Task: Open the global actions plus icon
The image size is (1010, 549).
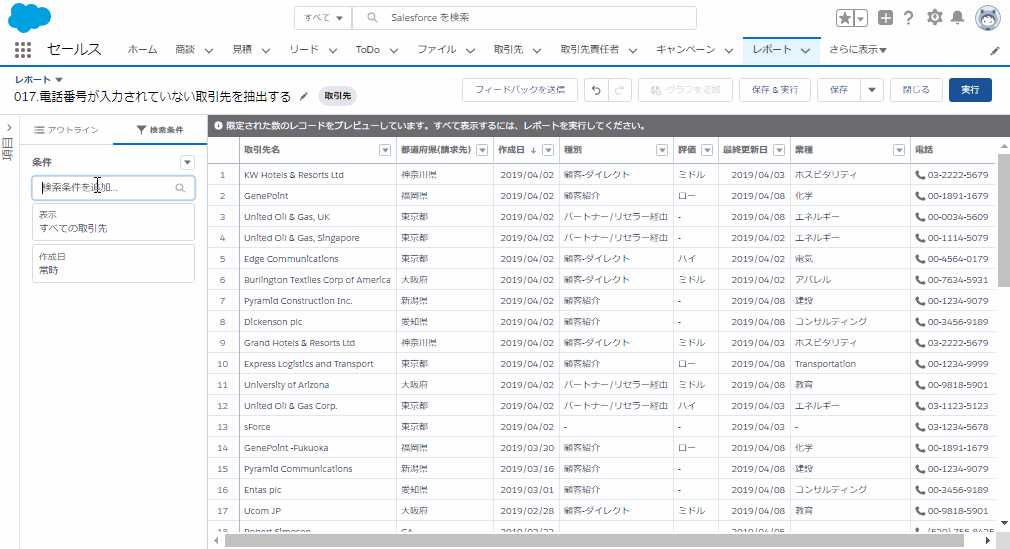Action: (885, 18)
